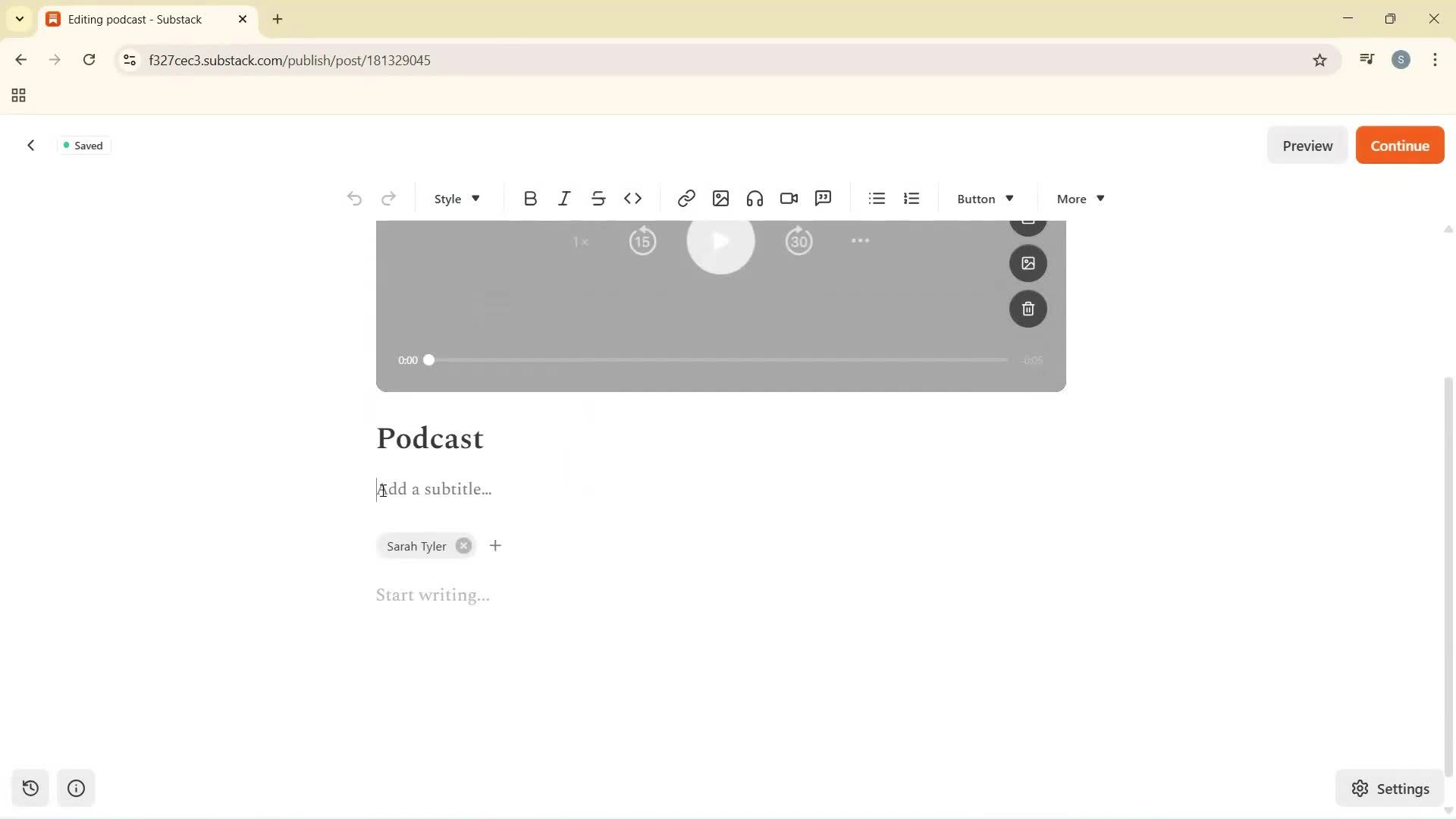Select the Editing podcast browser tab
The image size is (1456, 819).
tap(136, 19)
